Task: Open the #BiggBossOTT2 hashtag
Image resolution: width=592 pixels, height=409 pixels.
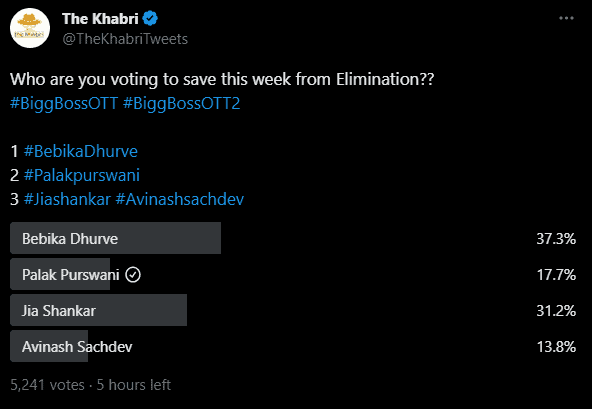Action: [182, 103]
